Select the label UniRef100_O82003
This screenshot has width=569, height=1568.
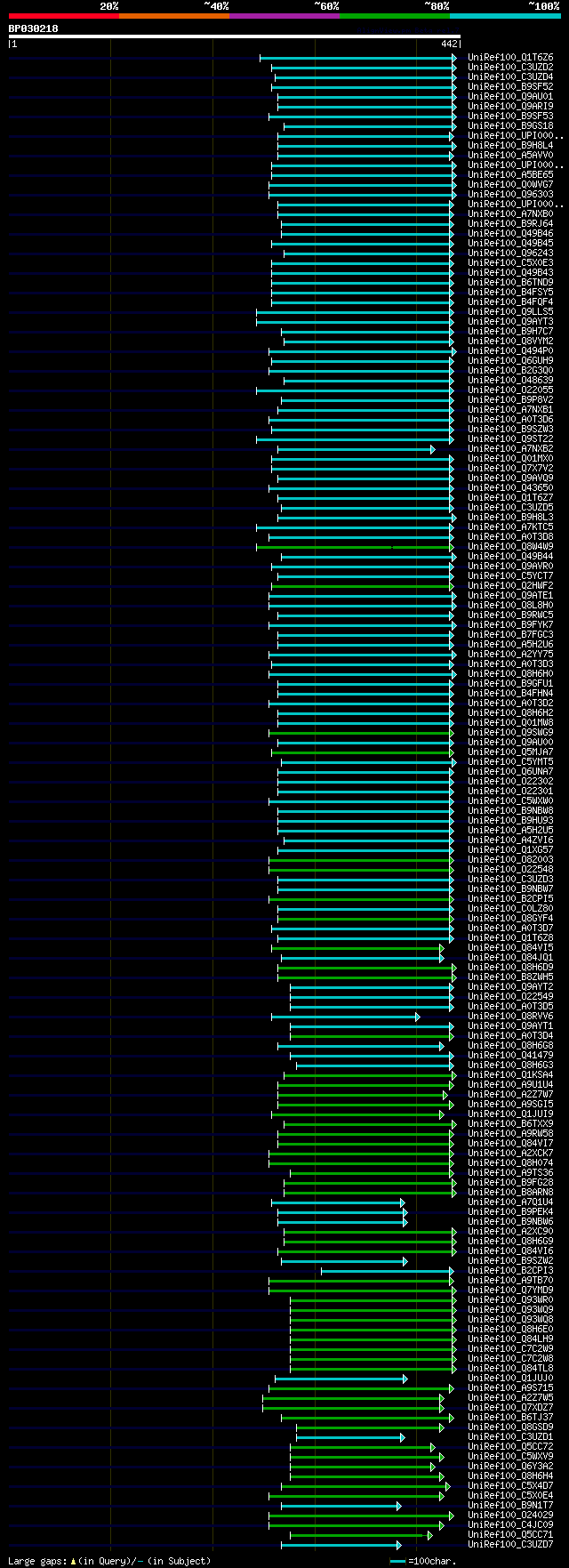[510, 859]
